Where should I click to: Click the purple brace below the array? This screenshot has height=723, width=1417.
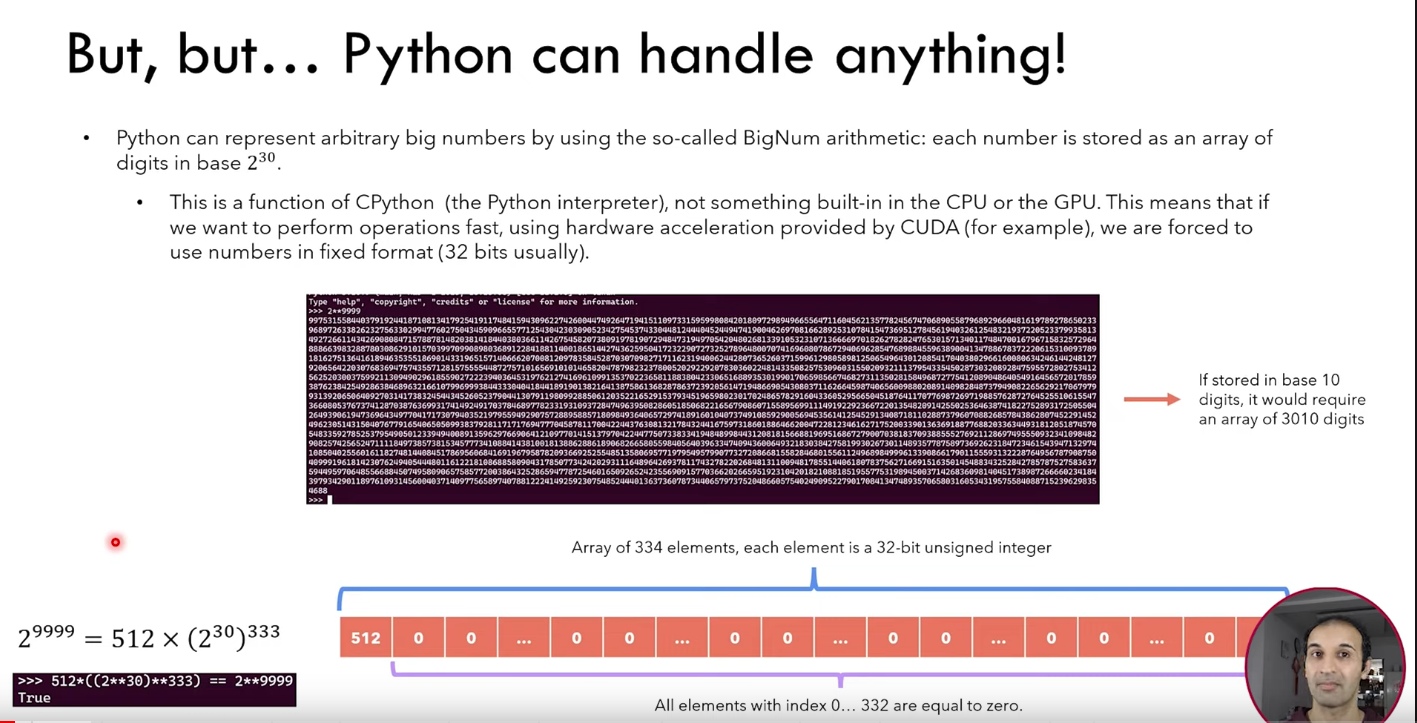(x=838, y=672)
